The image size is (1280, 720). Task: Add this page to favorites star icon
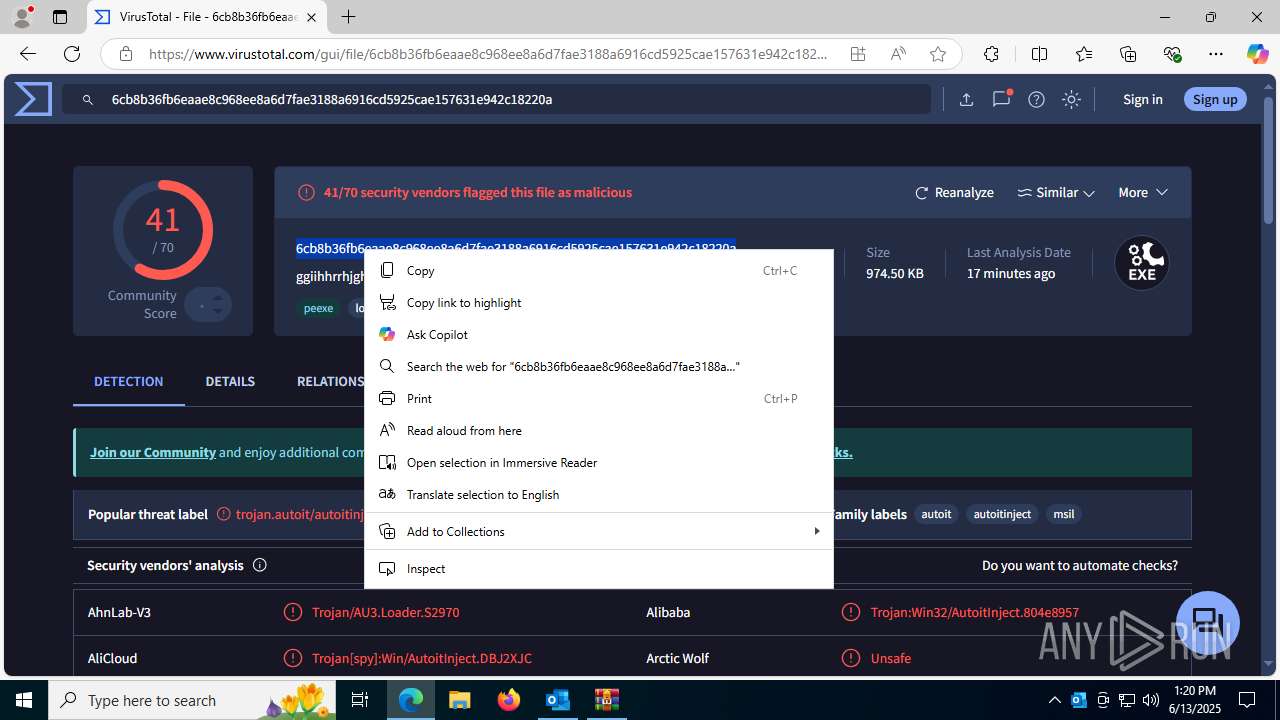tap(937, 54)
